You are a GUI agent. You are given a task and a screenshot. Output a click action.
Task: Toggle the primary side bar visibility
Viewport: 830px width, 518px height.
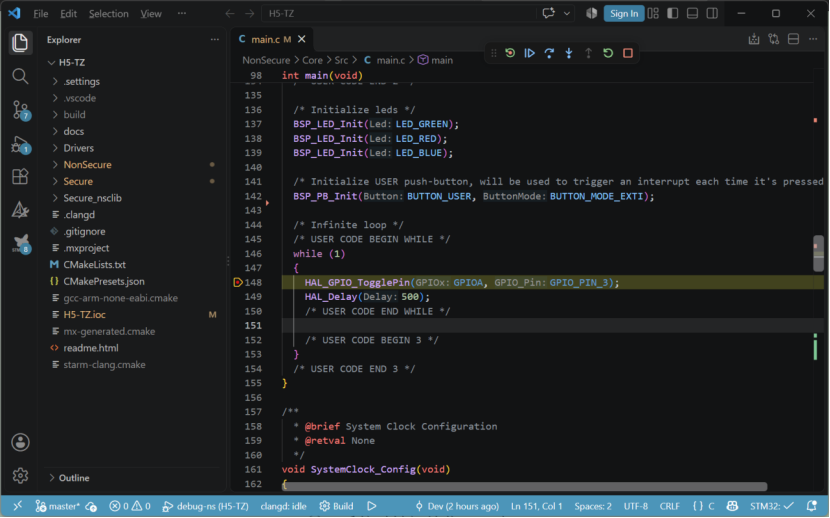(673, 13)
